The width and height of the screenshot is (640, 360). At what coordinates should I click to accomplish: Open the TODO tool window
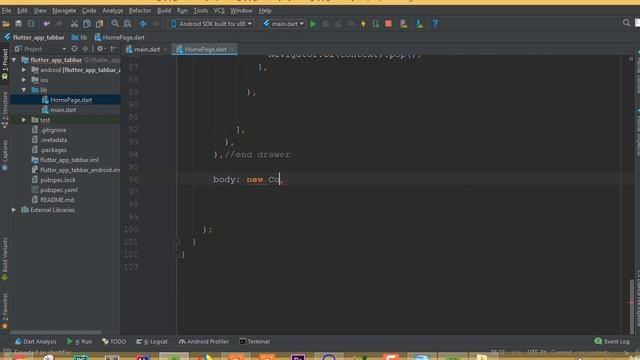click(x=114, y=342)
